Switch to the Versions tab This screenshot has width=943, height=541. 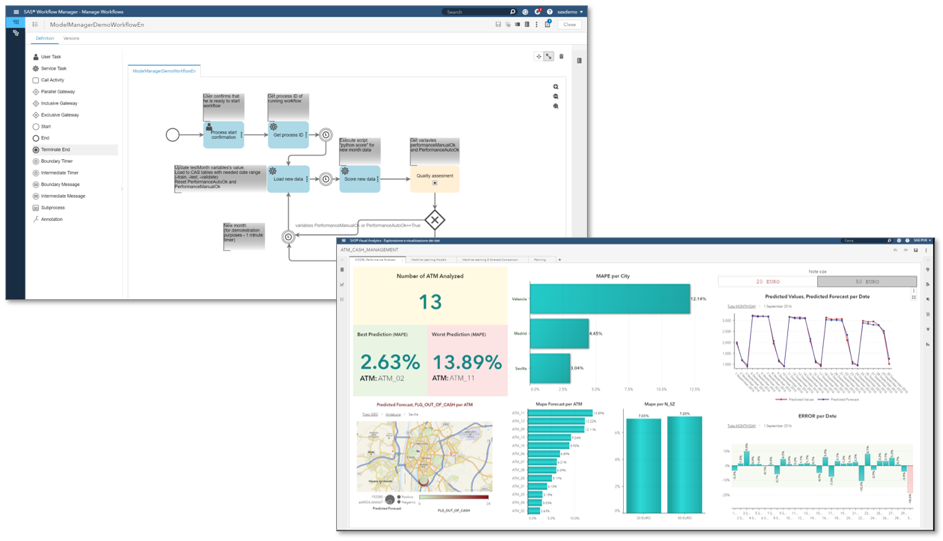coord(71,39)
